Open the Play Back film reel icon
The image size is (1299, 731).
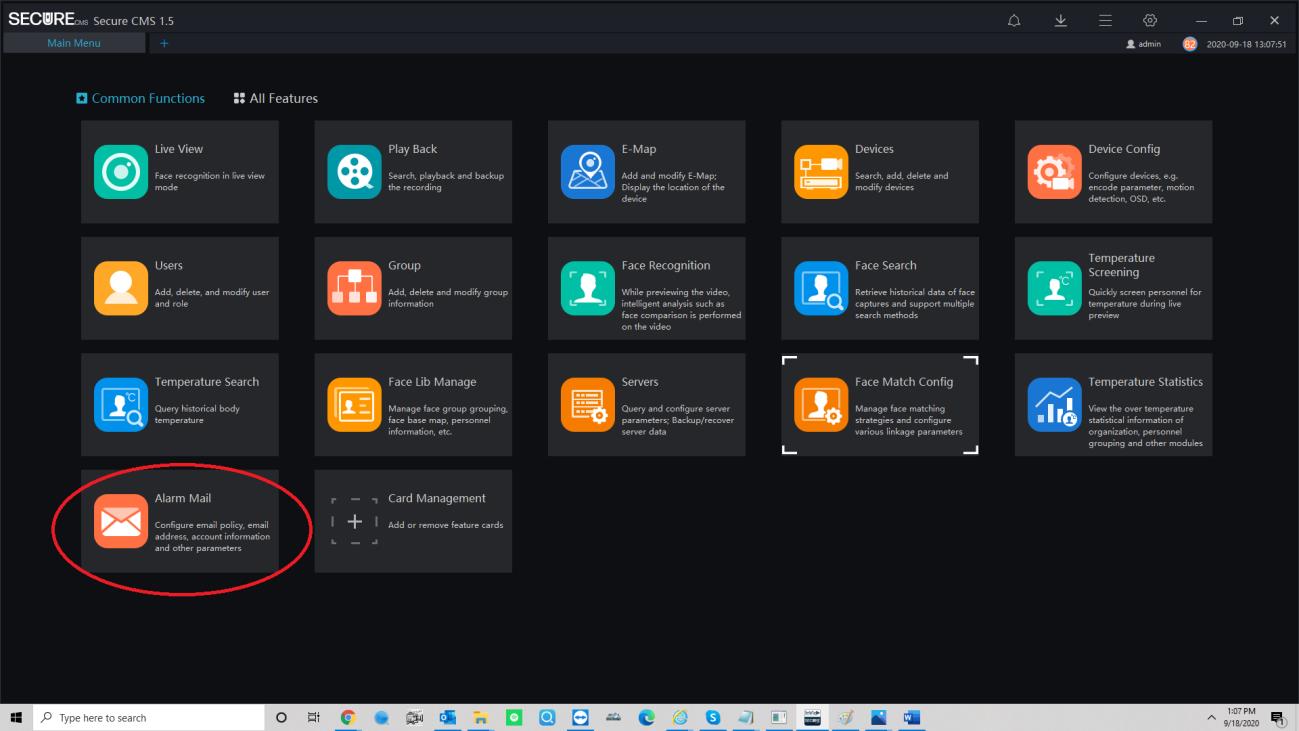point(354,172)
